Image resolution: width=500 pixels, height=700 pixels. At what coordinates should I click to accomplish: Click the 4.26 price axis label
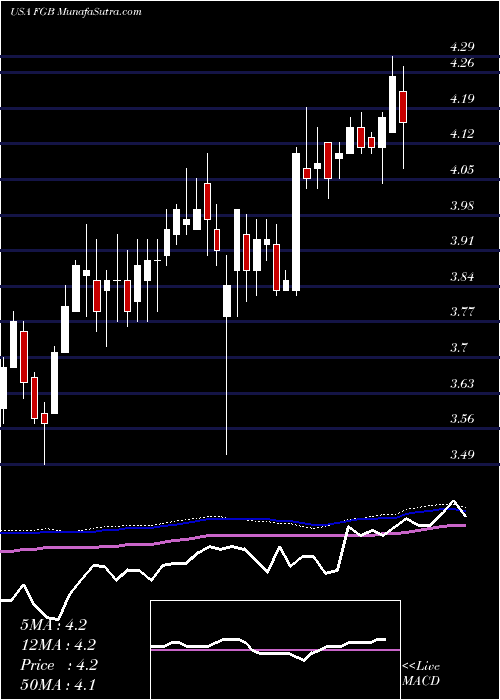click(x=462, y=62)
